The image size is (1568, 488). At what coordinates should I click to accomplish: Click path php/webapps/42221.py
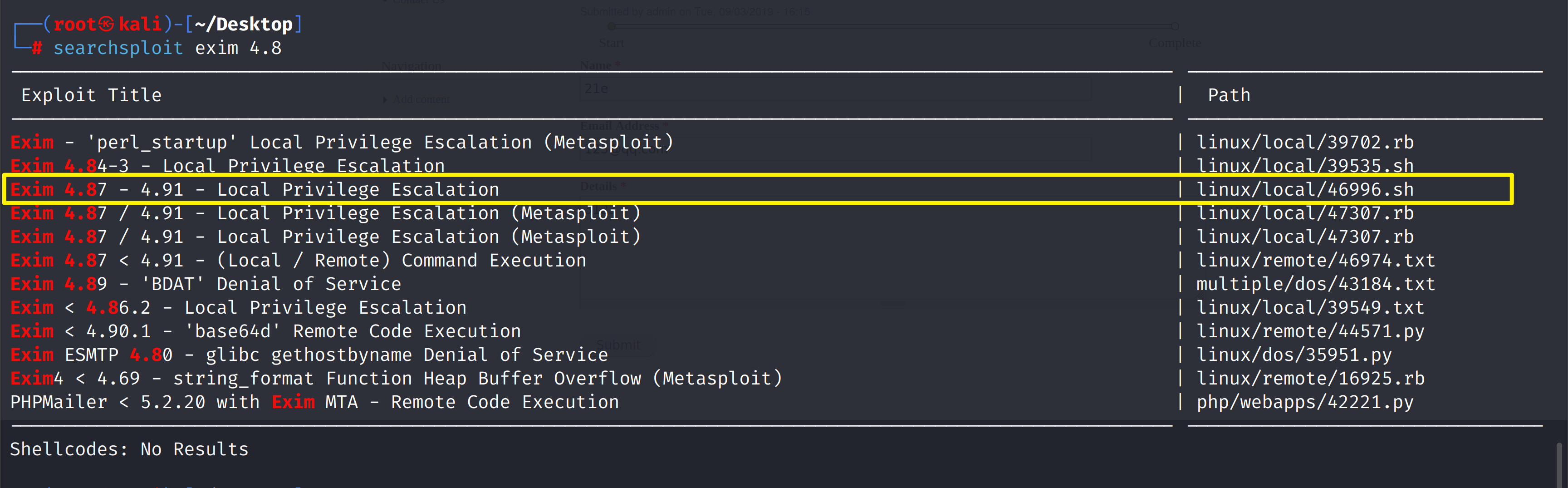click(x=1305, y=402)
